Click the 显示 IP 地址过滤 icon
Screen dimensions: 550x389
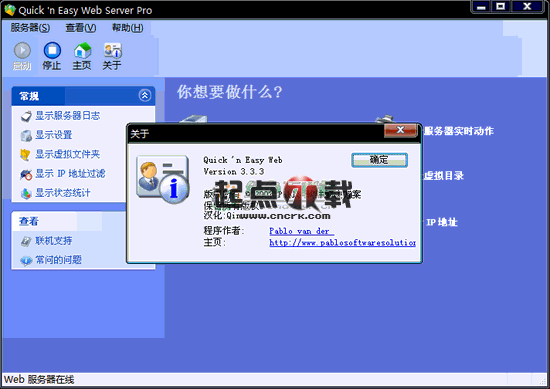click(26, 174)
